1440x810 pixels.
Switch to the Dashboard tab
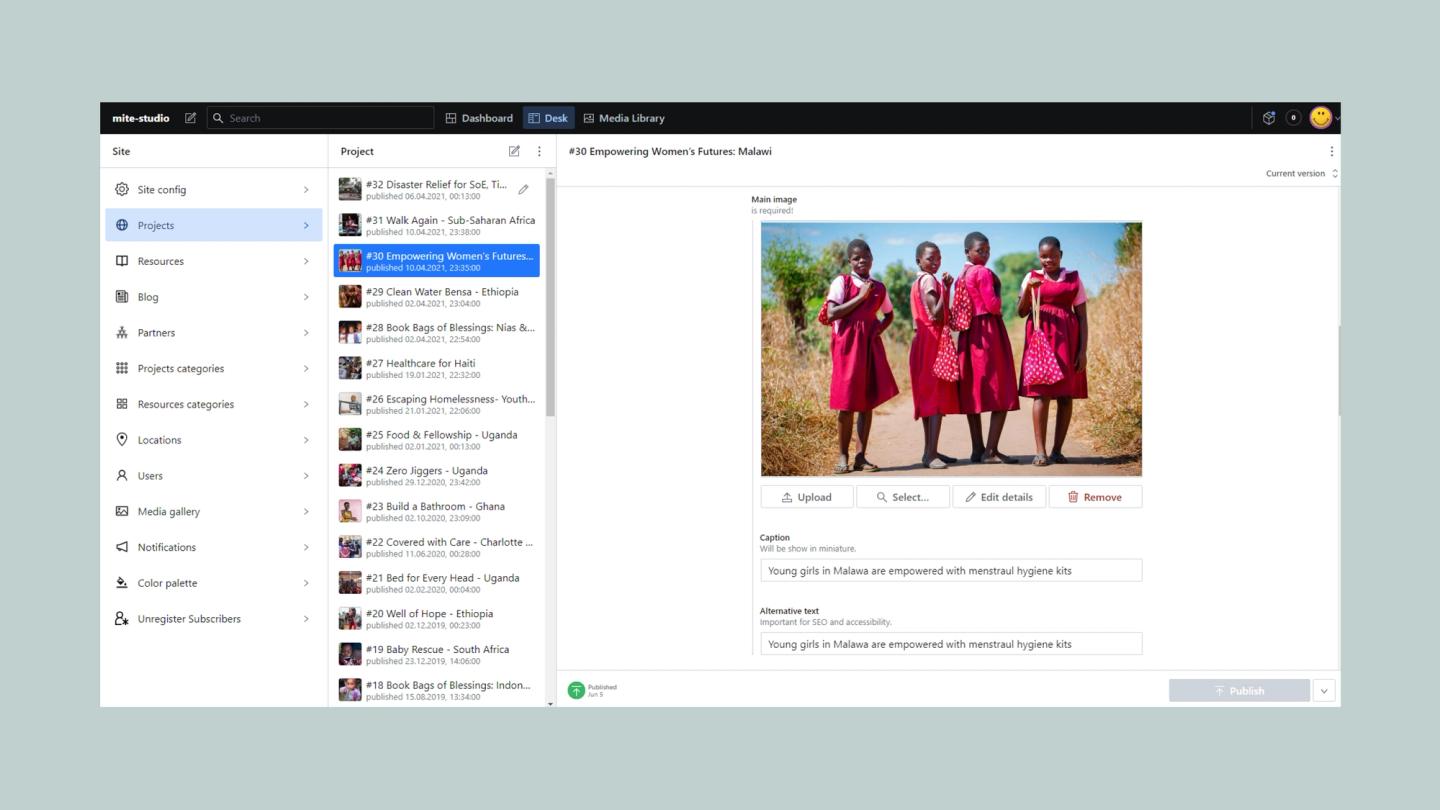tap(479, 117)
